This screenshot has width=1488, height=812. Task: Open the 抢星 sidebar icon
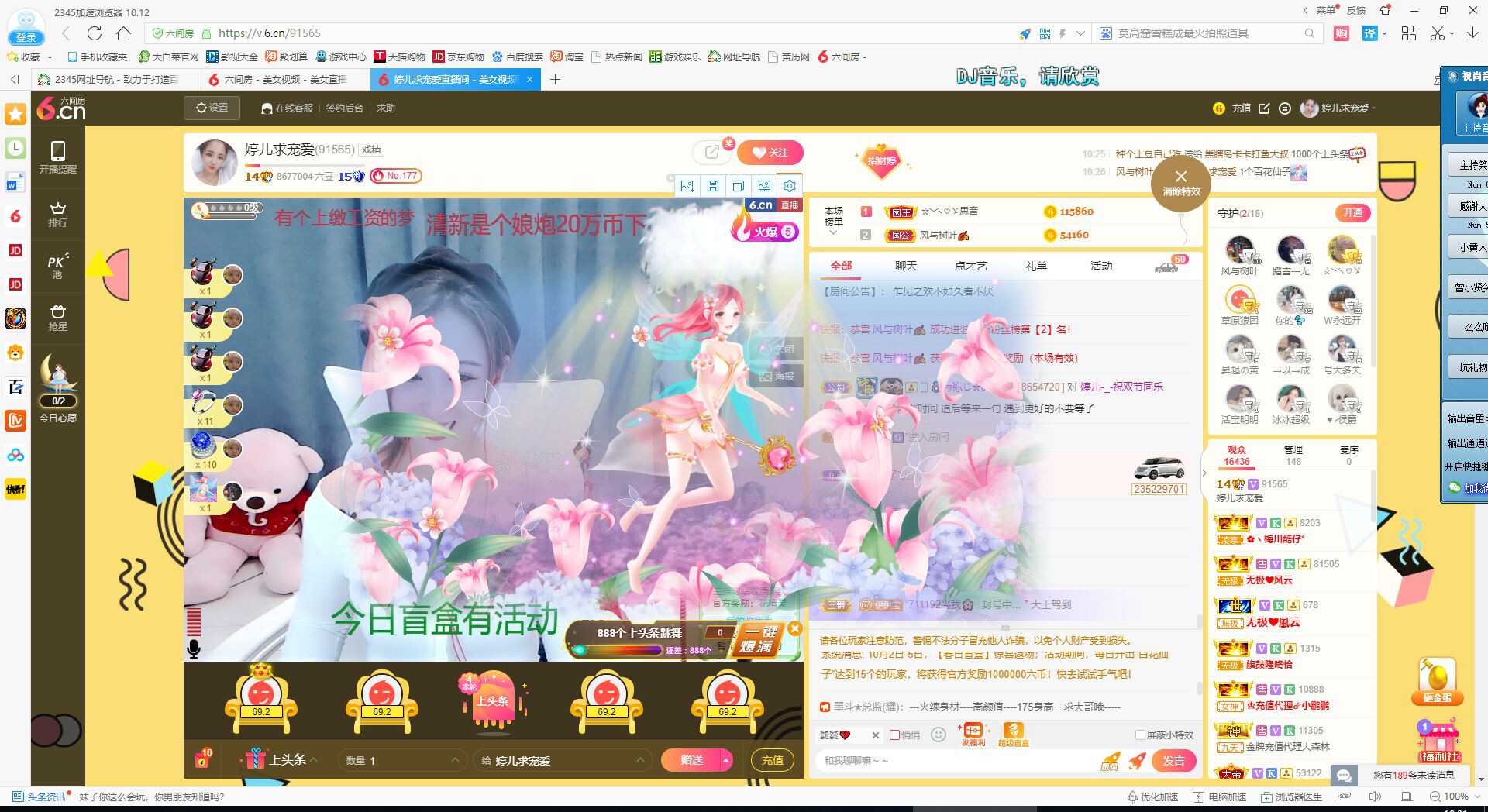[58, 318]
